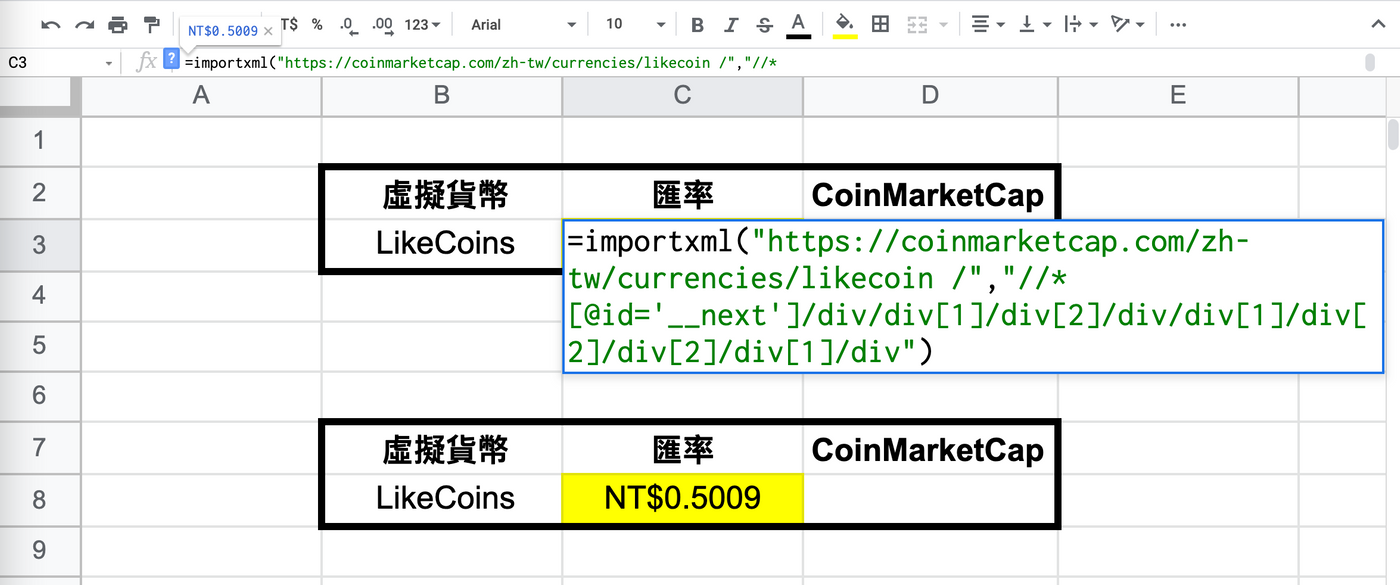The height and width of the screenshot is (585, 1400).
Task: Open the Arial font dropdown
Action: 523,24
